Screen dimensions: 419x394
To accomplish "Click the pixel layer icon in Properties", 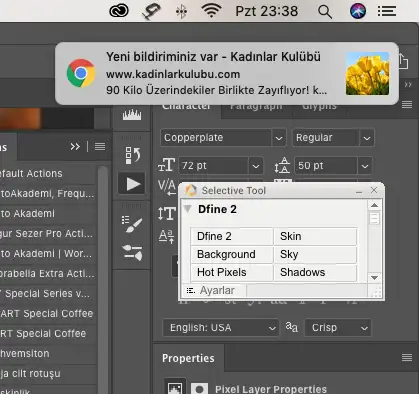I will pyautogui.click(x=175, y=387).
